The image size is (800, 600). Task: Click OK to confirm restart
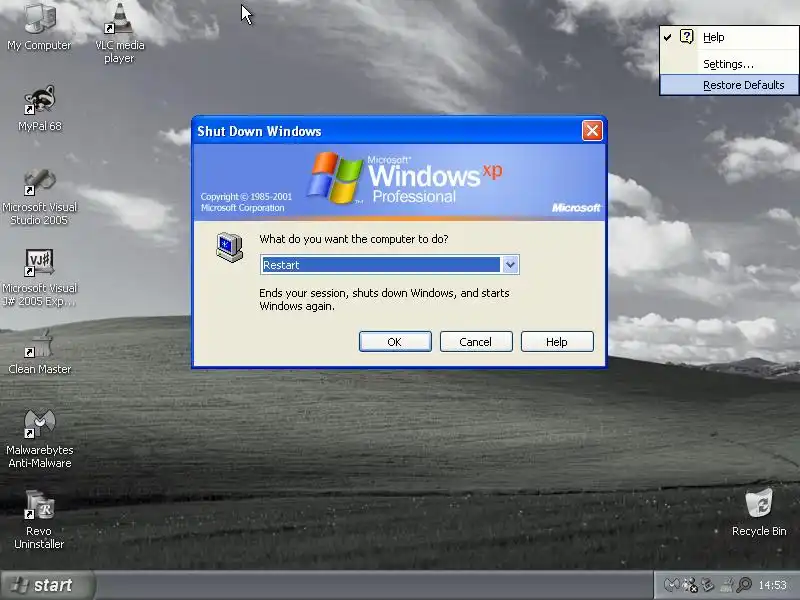395,341
